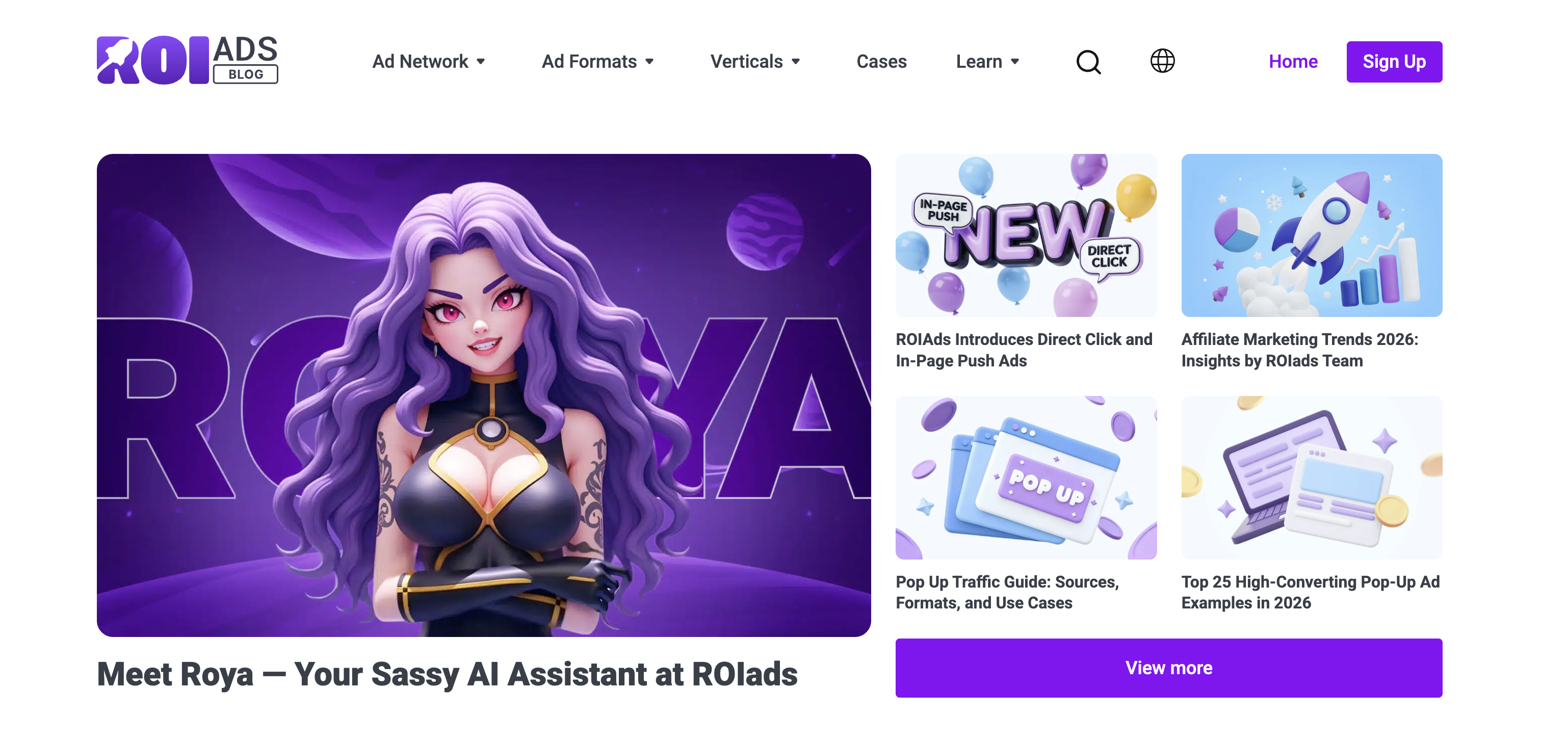The image size is (1568, 744).
Task: Click the Sign Up button
Action: [1394, 62]
